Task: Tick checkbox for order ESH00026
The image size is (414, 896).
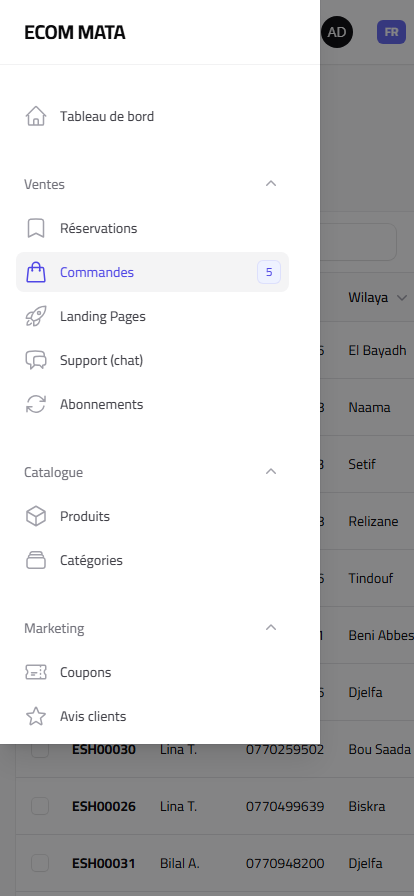Action: click(x=39, y=806)
